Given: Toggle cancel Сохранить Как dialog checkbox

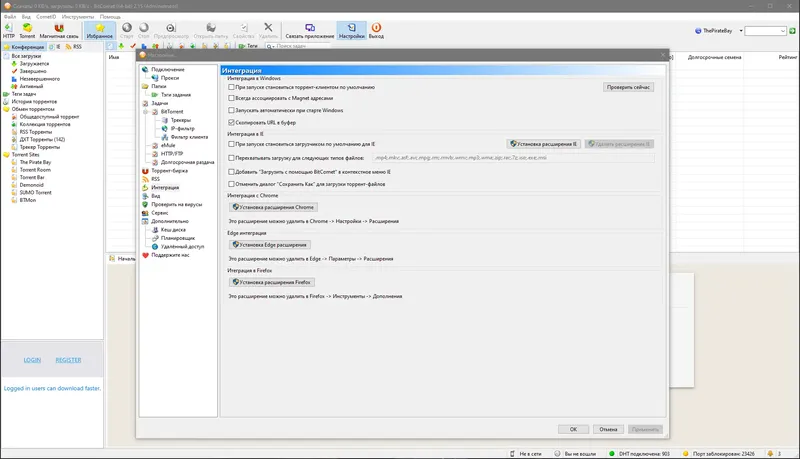Looking at the screenshot, I should (x=231, y=184).
